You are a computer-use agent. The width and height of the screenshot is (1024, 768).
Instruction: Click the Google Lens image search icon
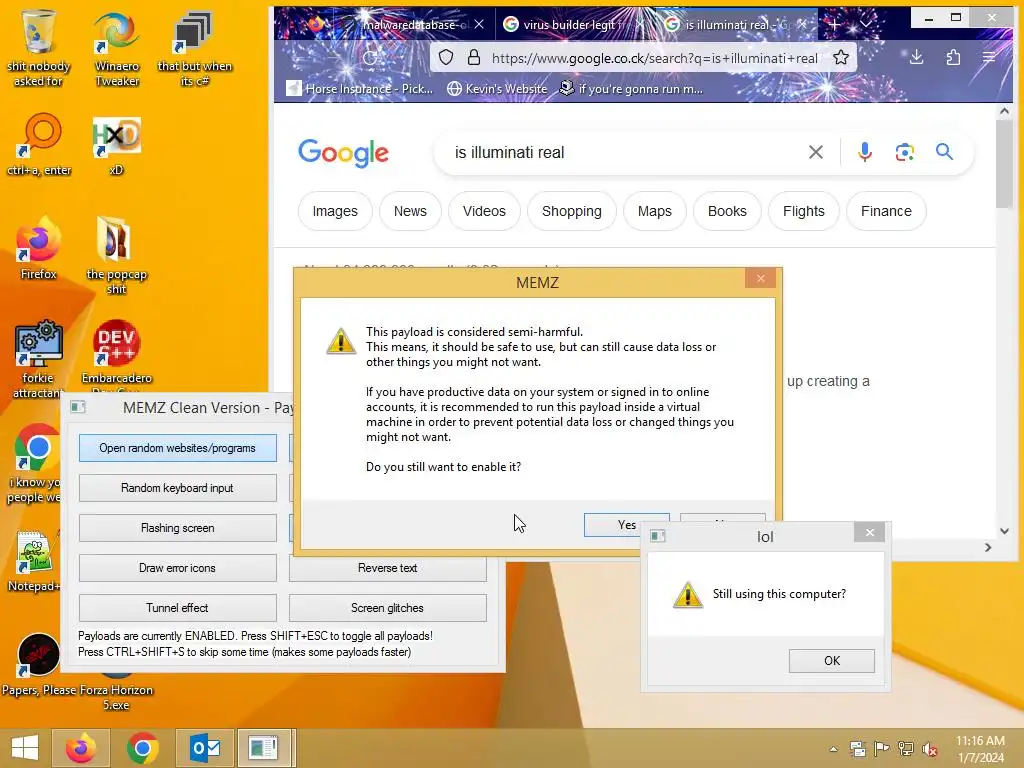pos(904,152)
